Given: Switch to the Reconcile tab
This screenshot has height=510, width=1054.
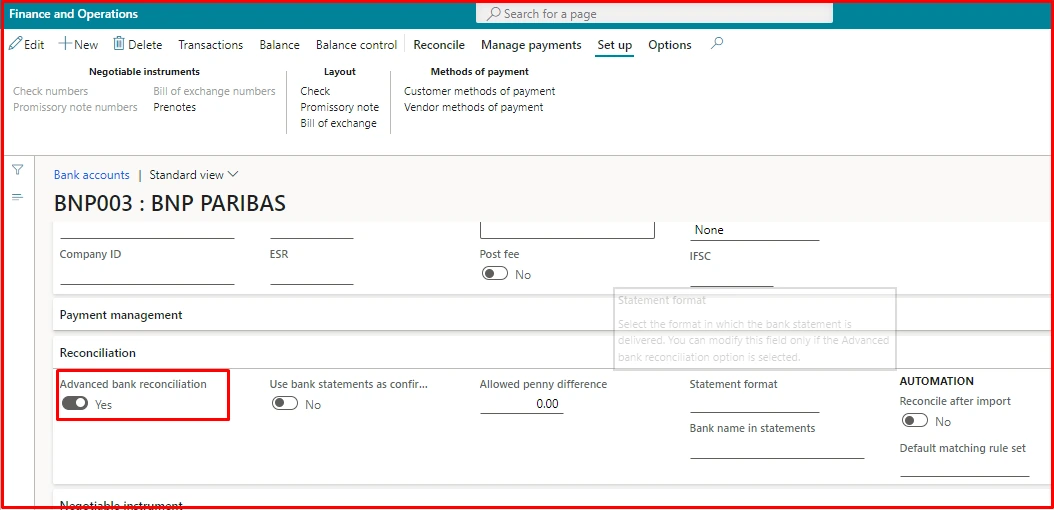Looking at the screenshot, I should pyautogui.click(x=439, y=44).
